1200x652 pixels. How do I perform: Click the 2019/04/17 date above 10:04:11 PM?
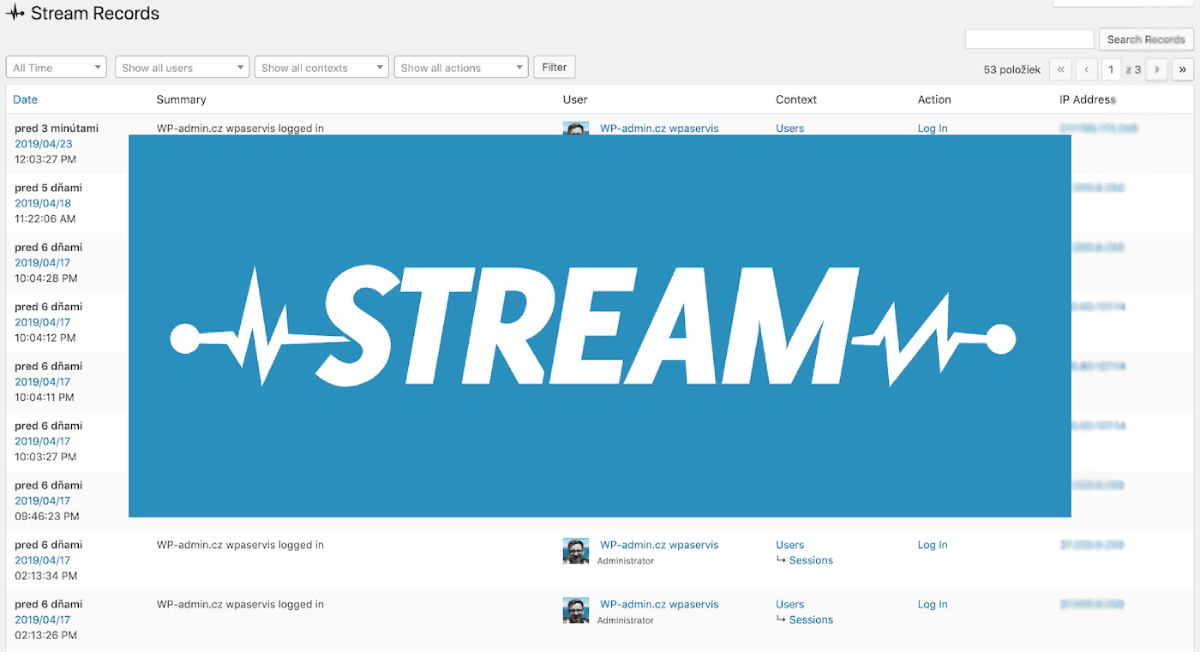coord(43,382)
